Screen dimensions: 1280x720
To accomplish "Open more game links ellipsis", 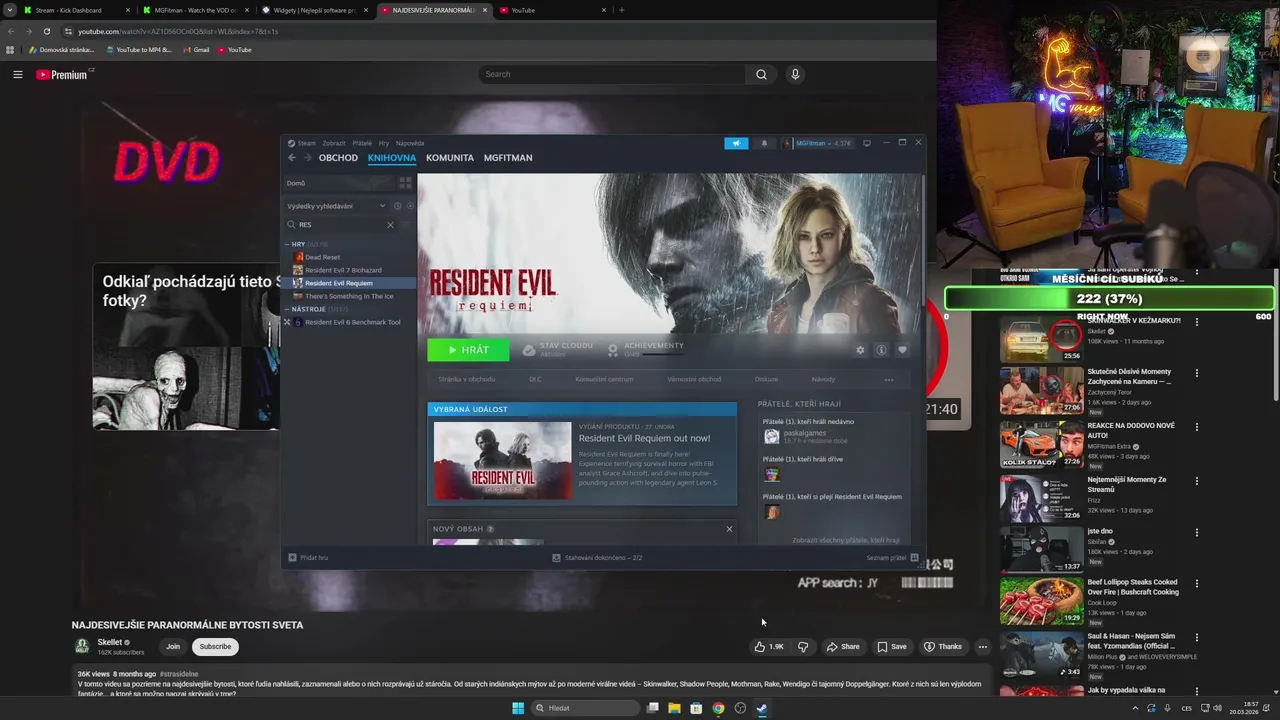I will 888,380.
